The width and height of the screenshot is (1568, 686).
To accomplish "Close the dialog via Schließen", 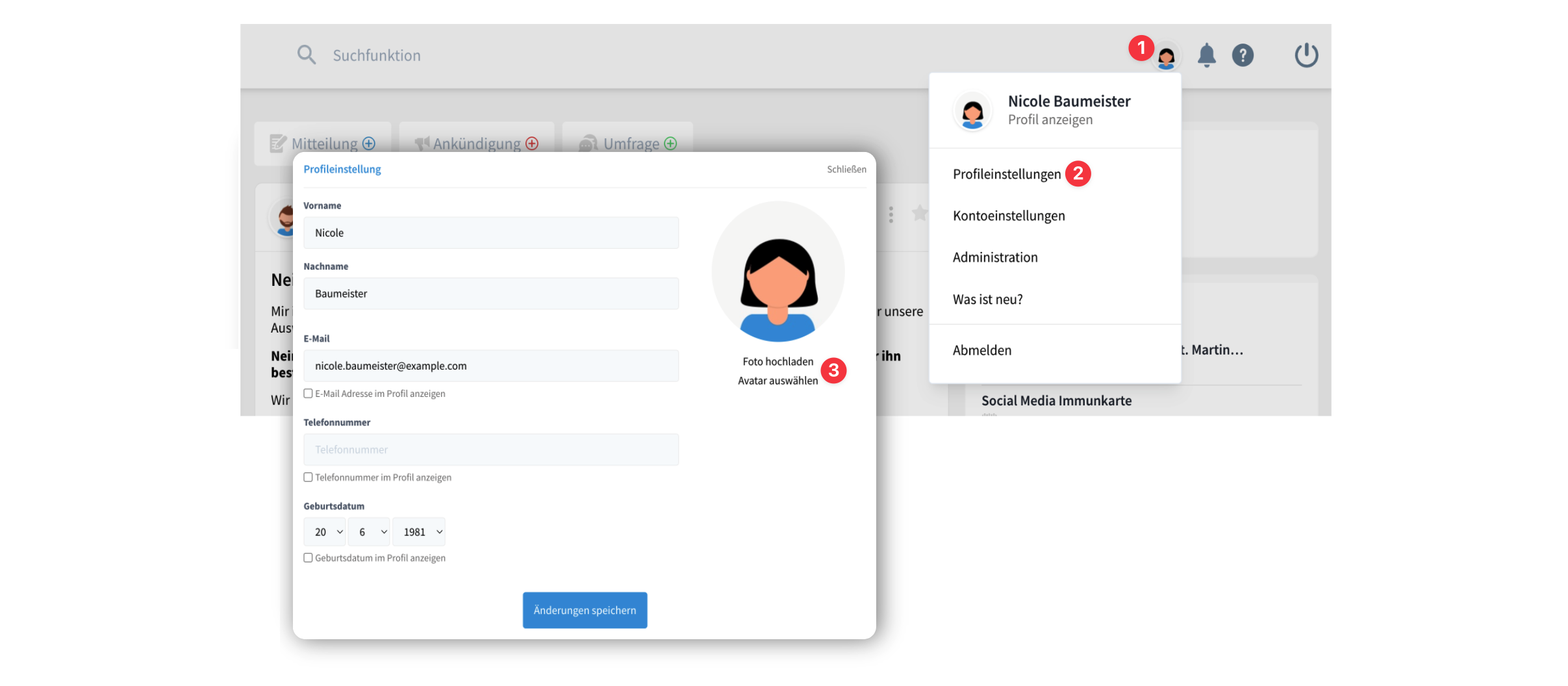I will point(846,170).
